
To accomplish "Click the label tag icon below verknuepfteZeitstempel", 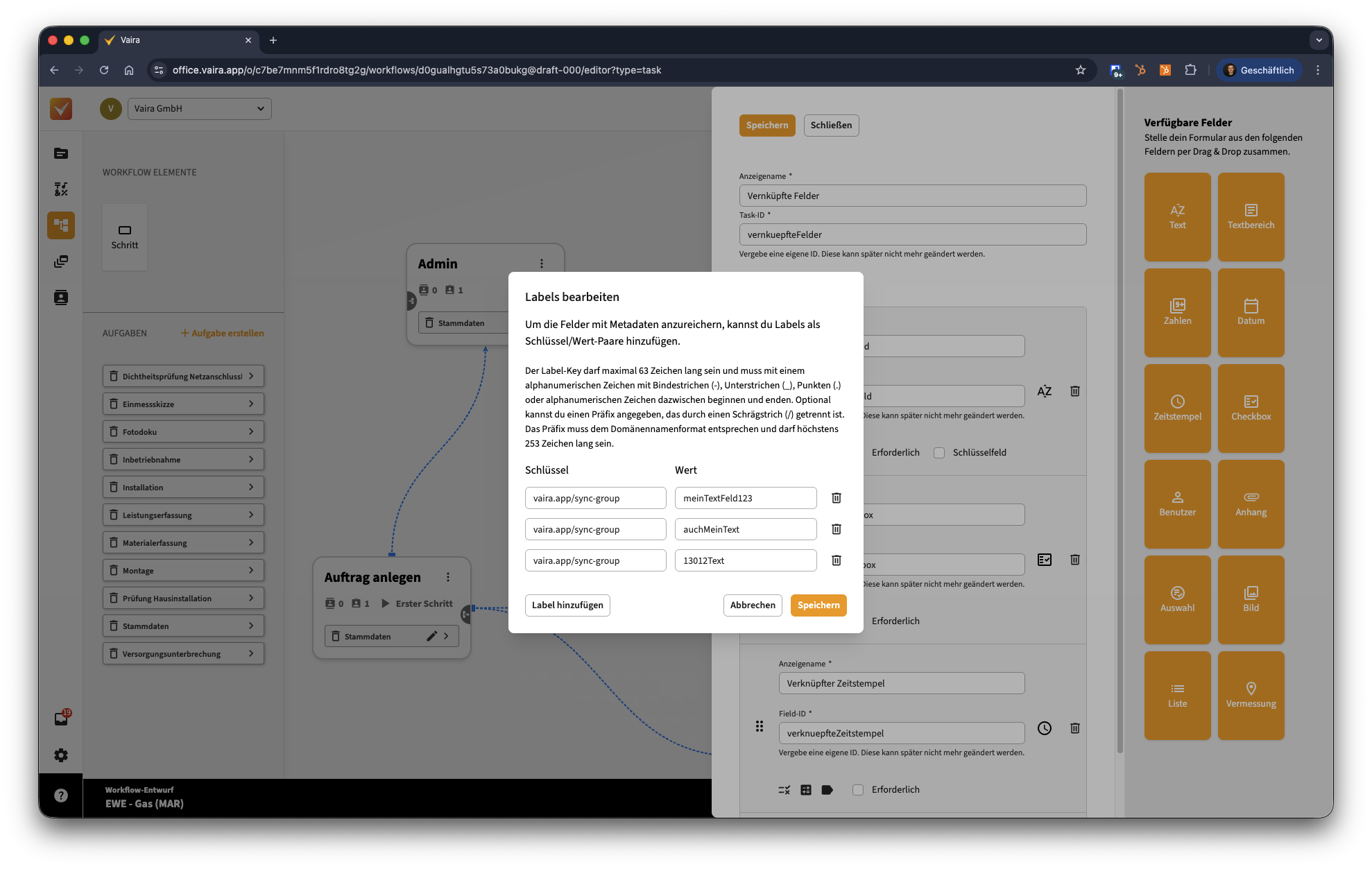I will point(827,790).
